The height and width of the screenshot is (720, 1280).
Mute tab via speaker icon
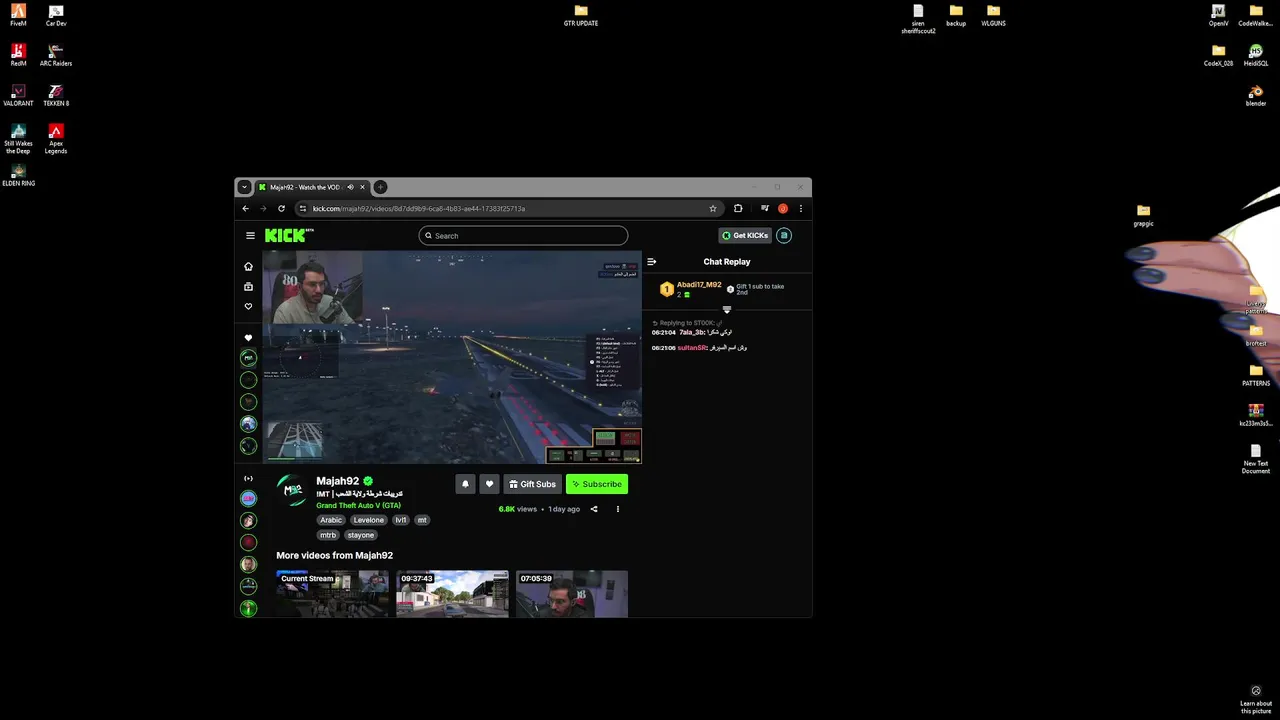350,187
